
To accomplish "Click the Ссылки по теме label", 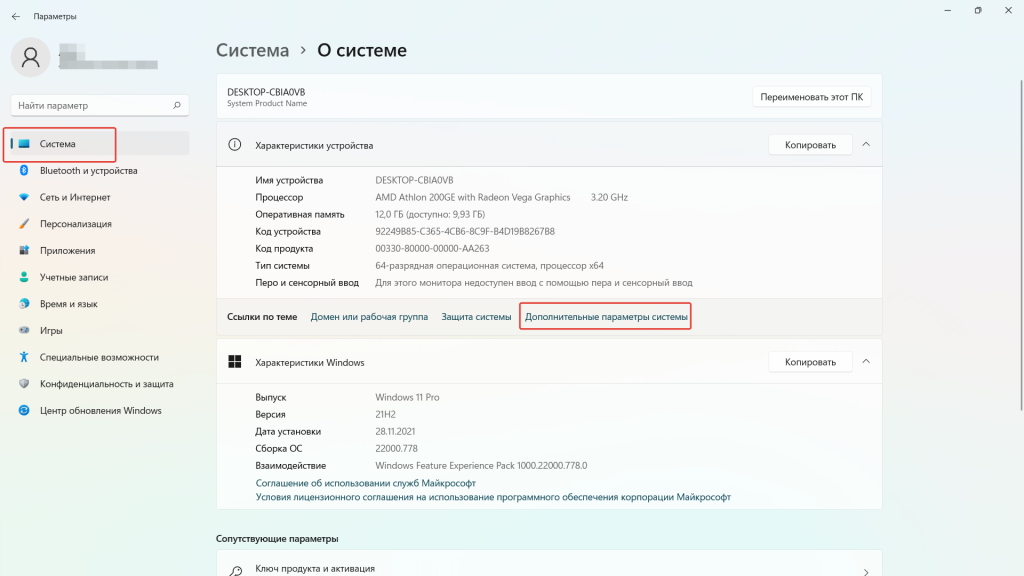I will (262, 317).
